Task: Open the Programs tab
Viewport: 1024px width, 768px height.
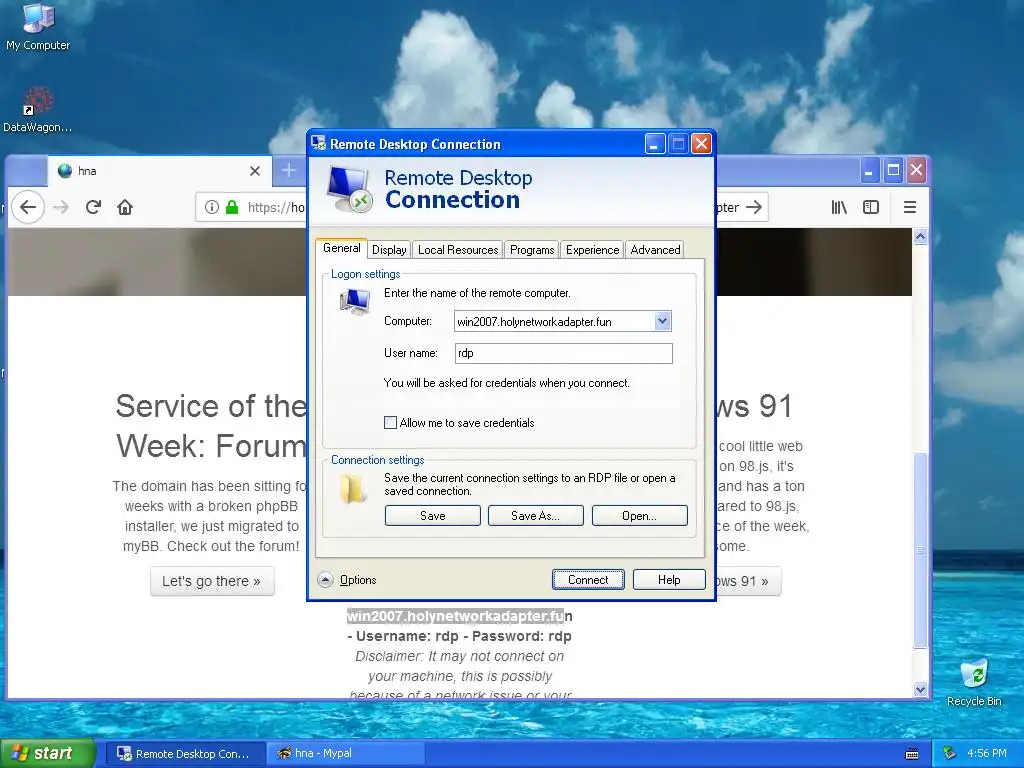Action: 532,249
